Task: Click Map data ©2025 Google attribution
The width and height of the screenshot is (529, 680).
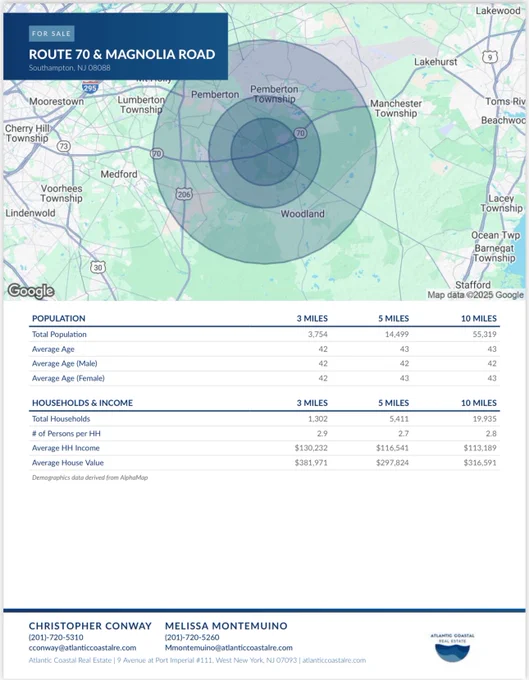Action: tap(476, 295)
